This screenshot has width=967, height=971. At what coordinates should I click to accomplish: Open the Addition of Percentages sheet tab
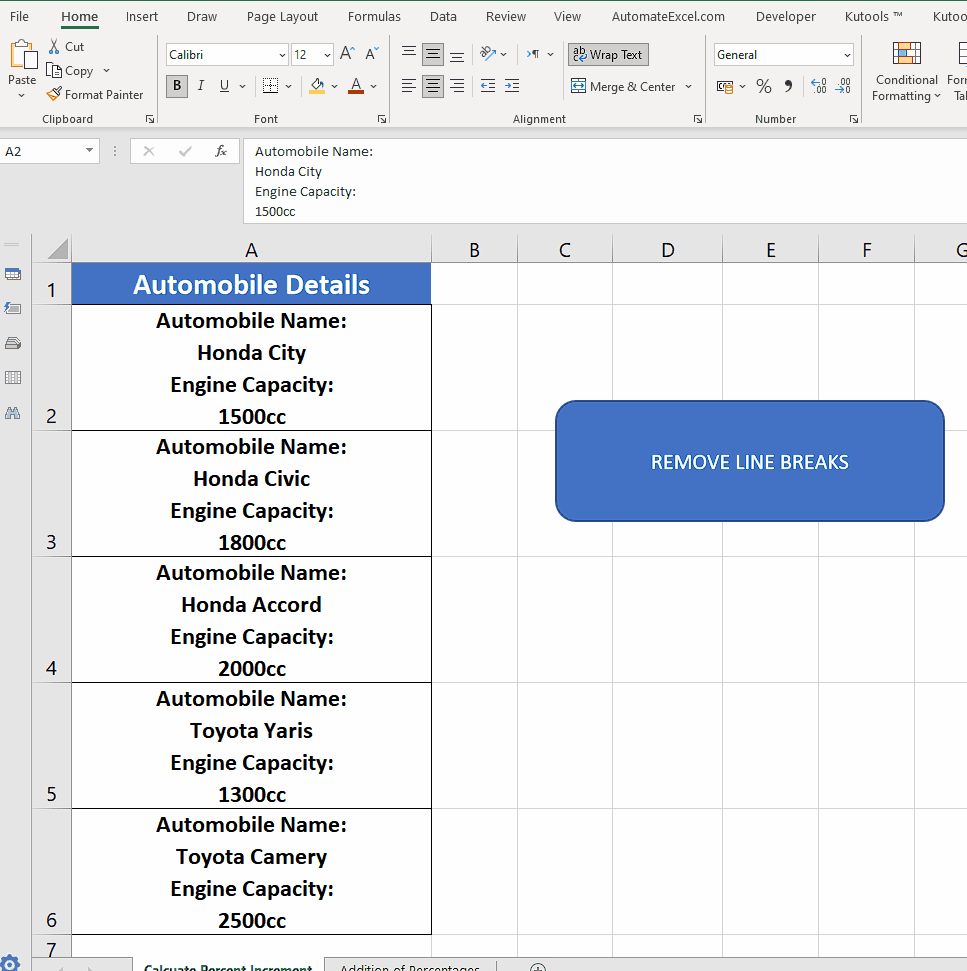click(x=410, y=966)
